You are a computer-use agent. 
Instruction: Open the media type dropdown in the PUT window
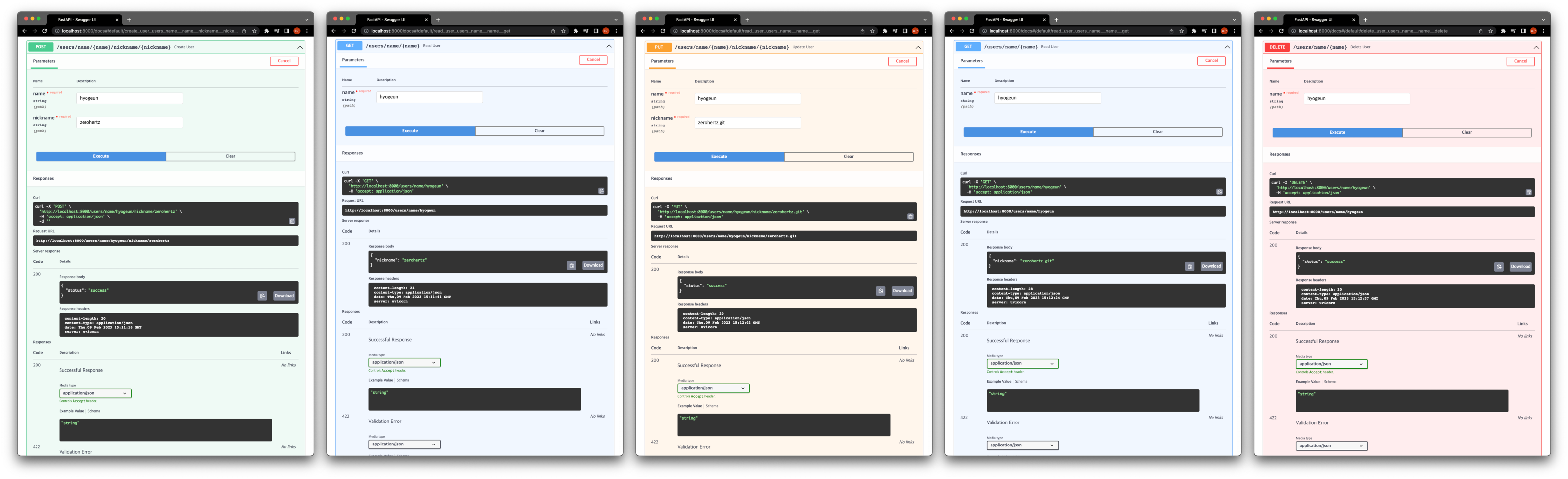click(x=713, y=388)
